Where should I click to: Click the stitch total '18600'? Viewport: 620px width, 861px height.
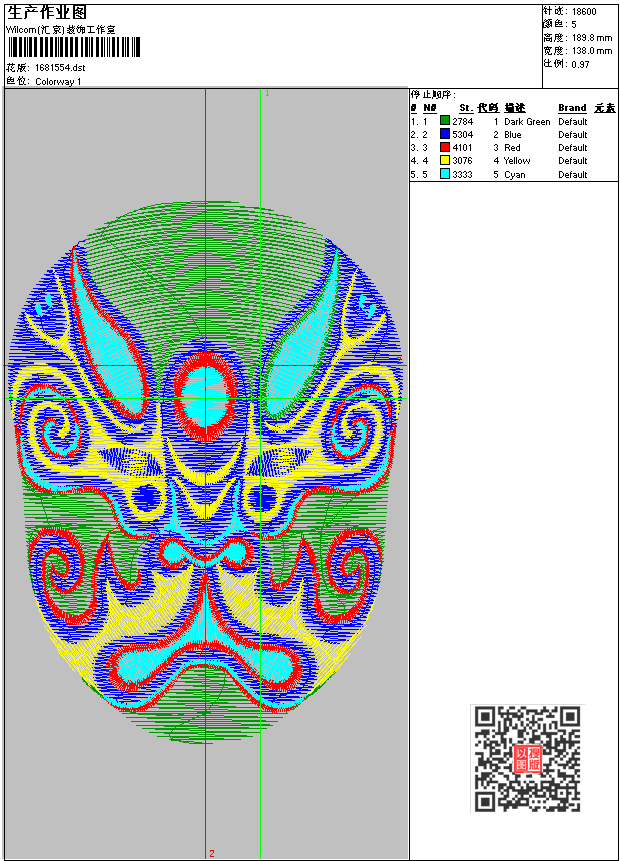pos(584,12)
